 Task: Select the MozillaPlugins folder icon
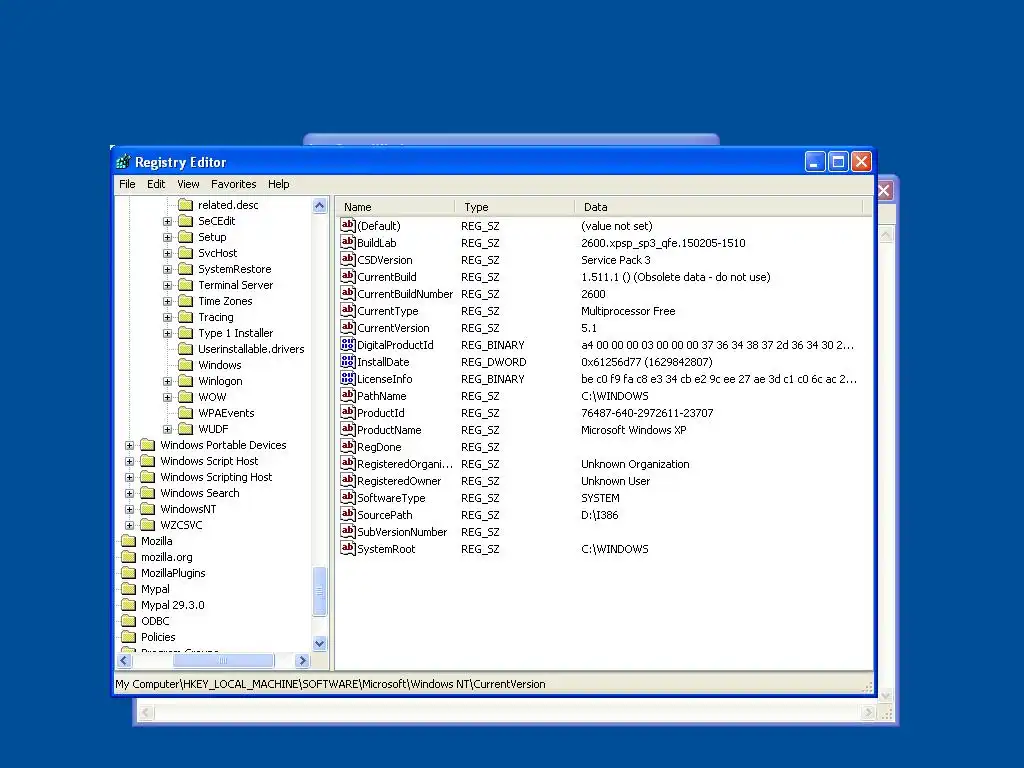[x=129, y=573]
